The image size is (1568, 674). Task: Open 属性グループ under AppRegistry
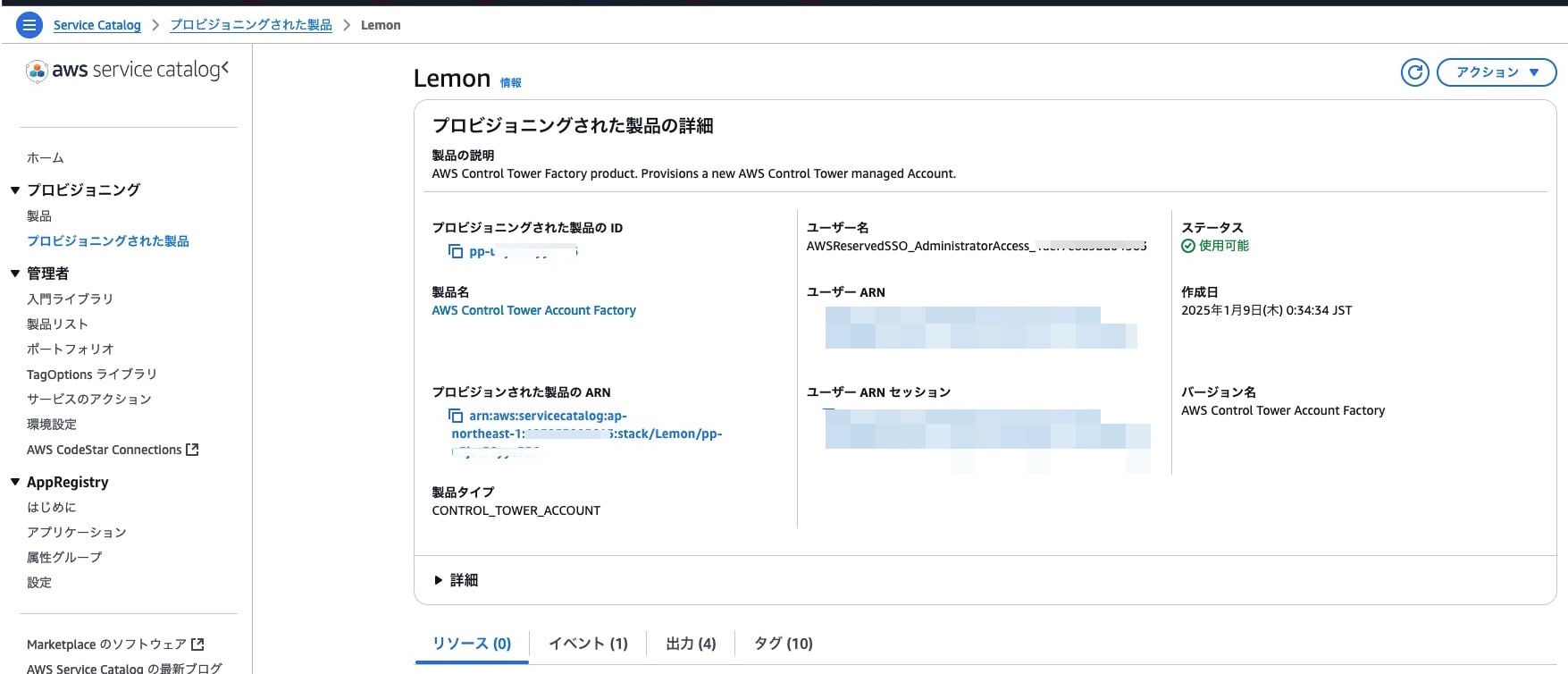64,558
